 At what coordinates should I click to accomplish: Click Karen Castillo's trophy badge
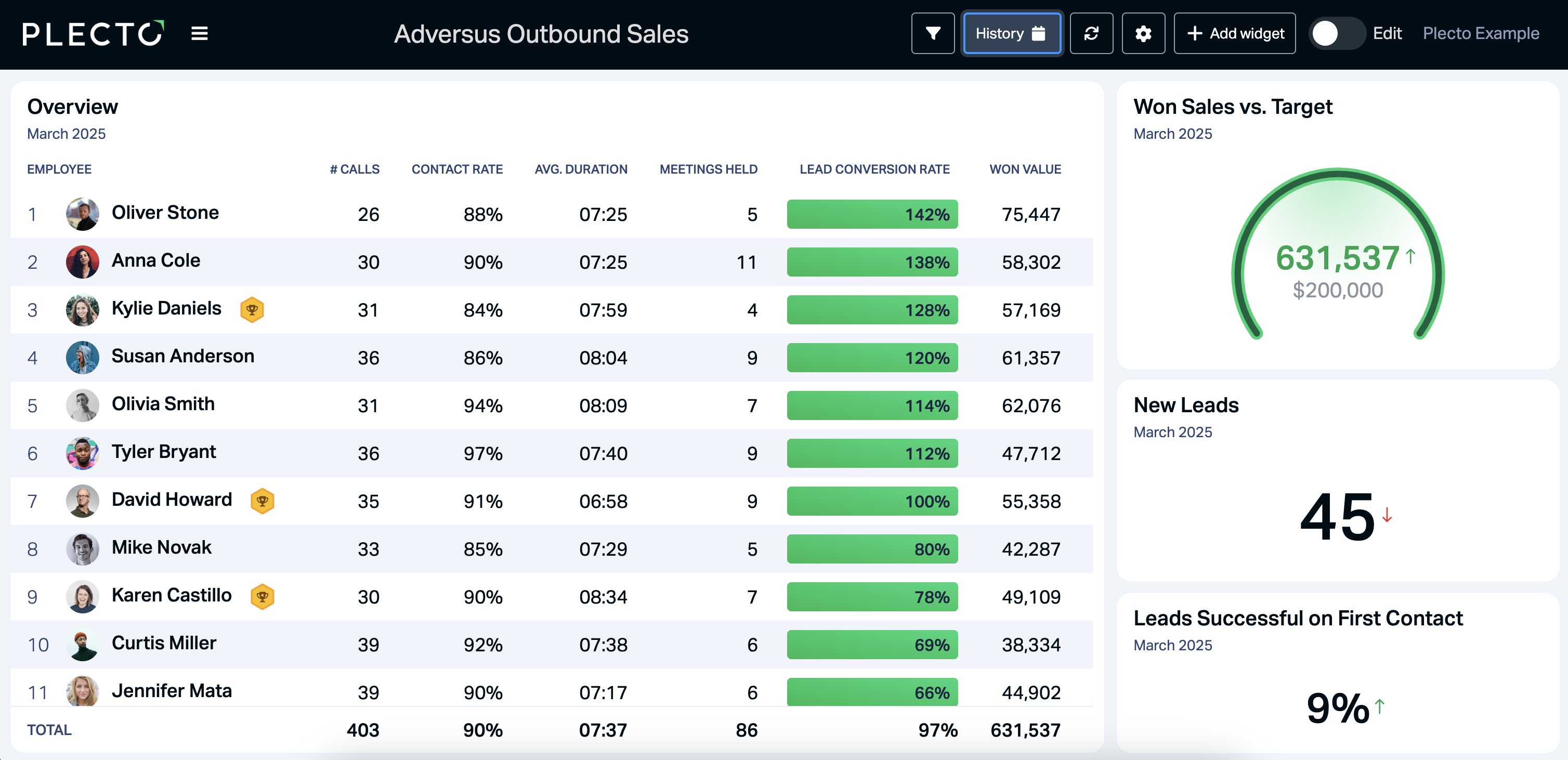point(263,596)
